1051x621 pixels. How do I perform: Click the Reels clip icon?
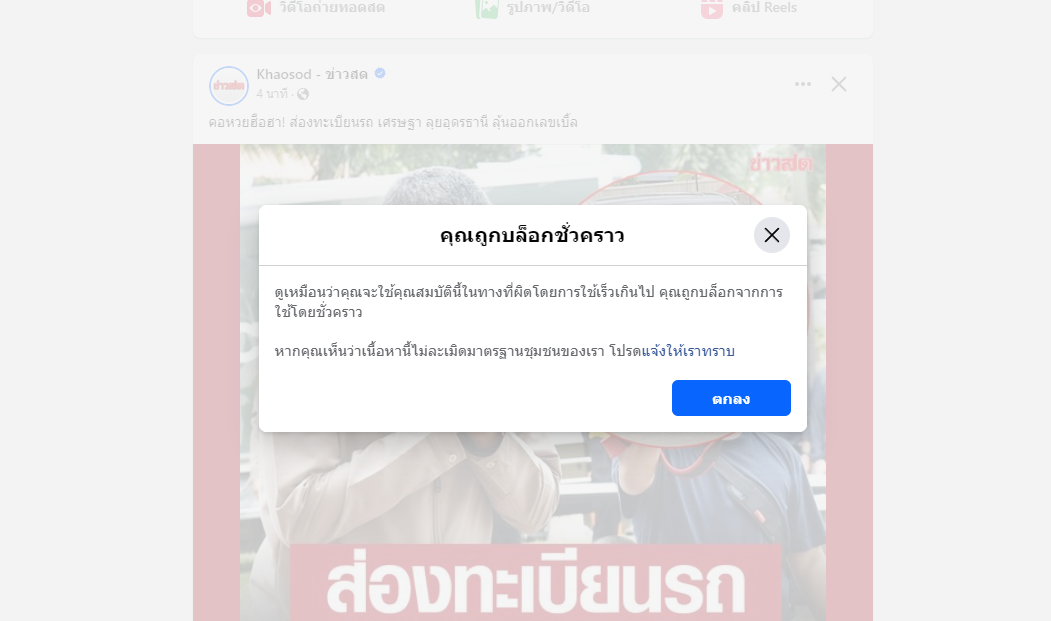tap(712, 9)
